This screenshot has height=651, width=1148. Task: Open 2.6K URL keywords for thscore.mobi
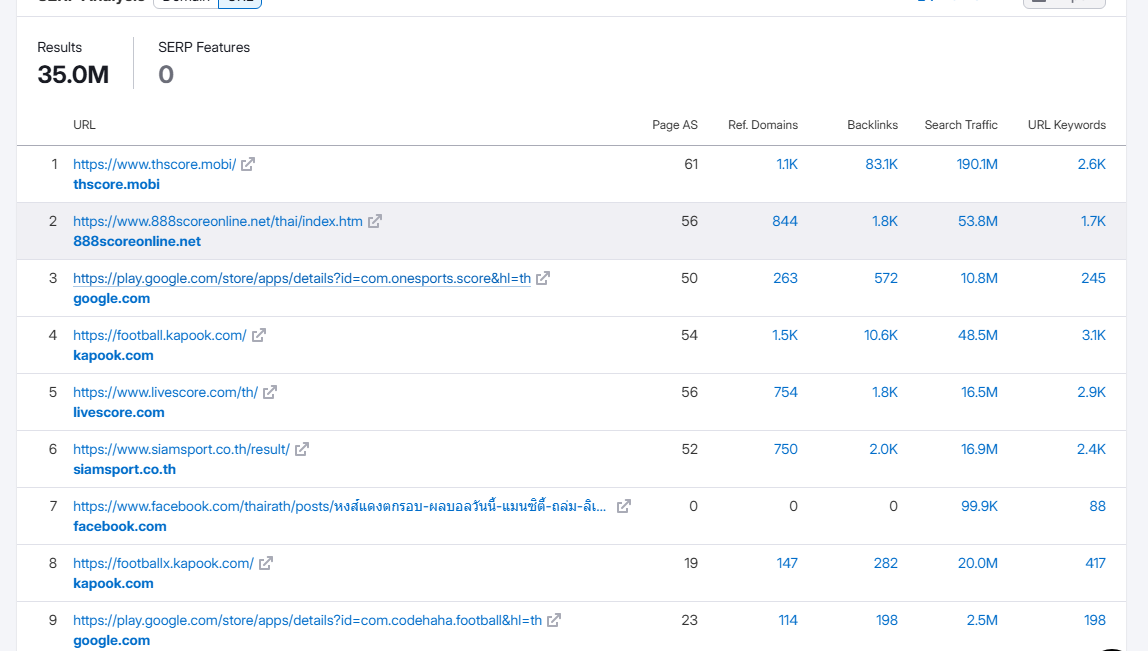coord(1092,164)
